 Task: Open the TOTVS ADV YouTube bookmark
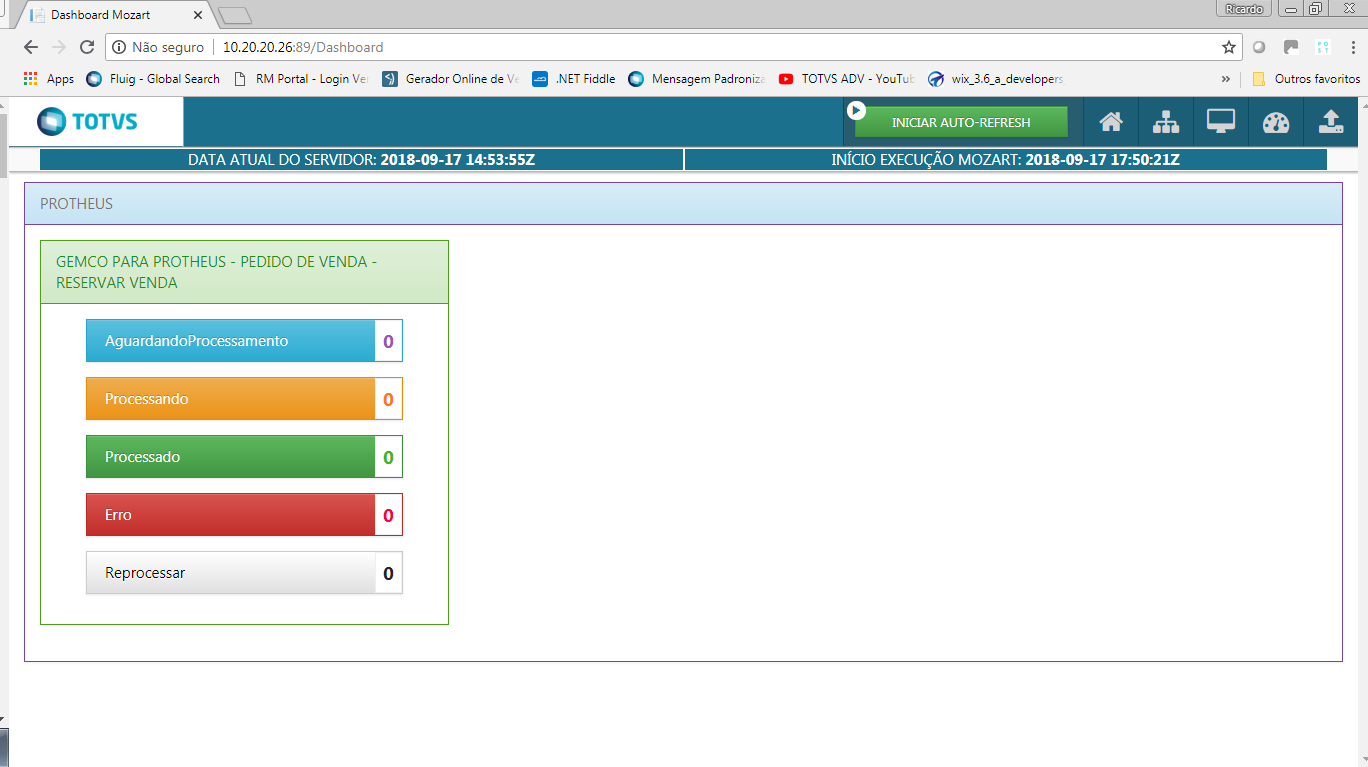click(847, 78)
